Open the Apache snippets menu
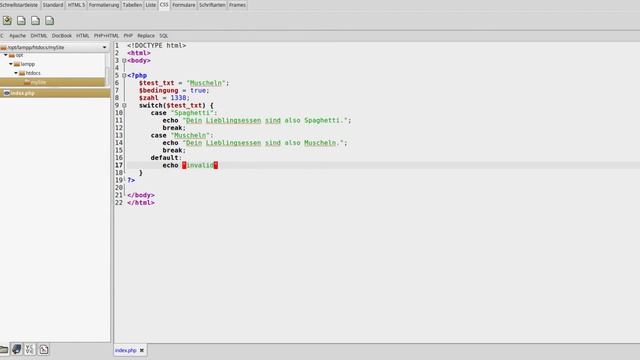The width and height of the screenshot is (640, 360). [18, 36]
